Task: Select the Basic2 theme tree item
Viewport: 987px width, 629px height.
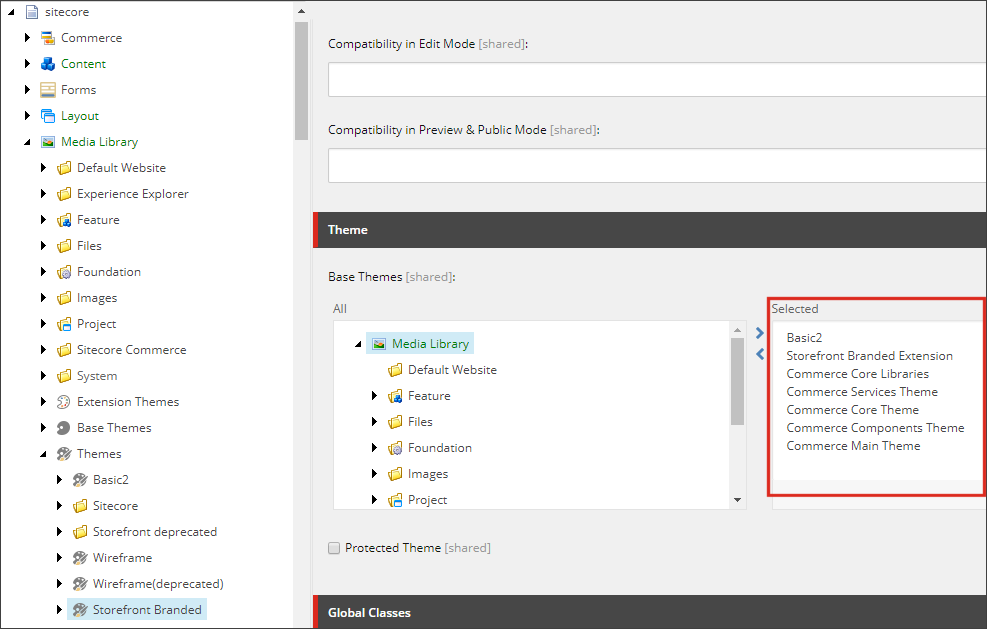Action: coord(111,480)
